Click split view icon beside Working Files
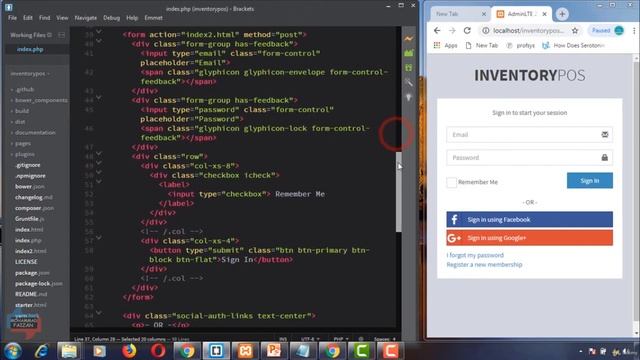This screenshot has height=360, width=640. click(62, 35)
